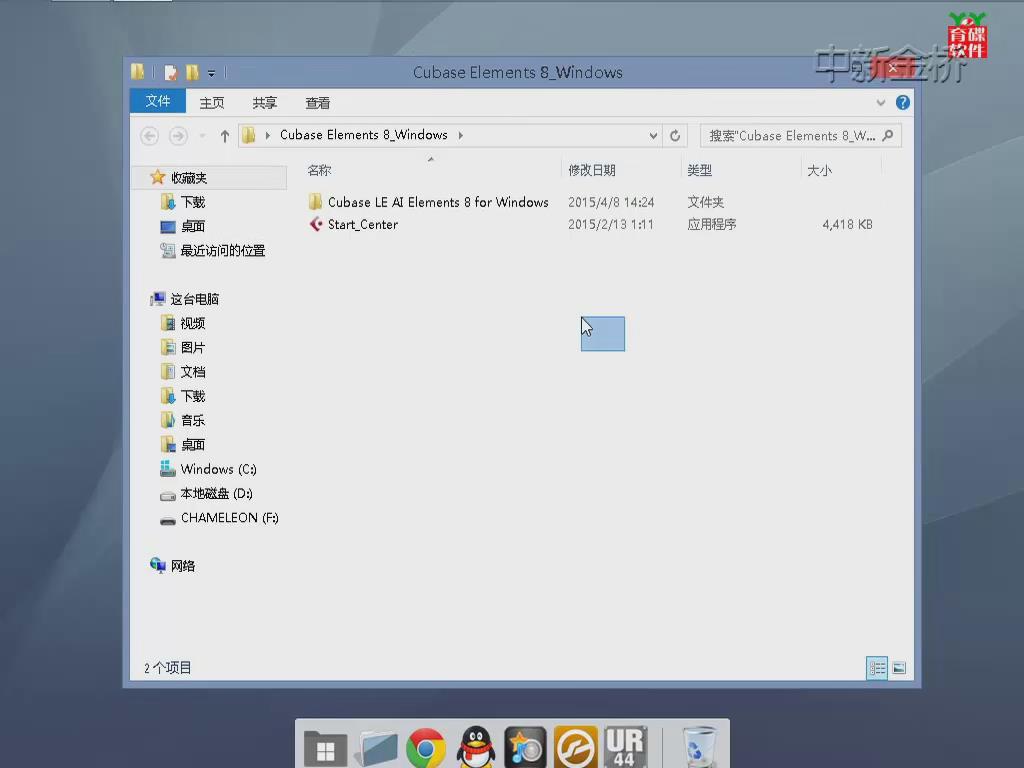Launch Google Chrome from the dock
Image resolution: width=1024 pixels, height=768 pixels.
(426, 748)
